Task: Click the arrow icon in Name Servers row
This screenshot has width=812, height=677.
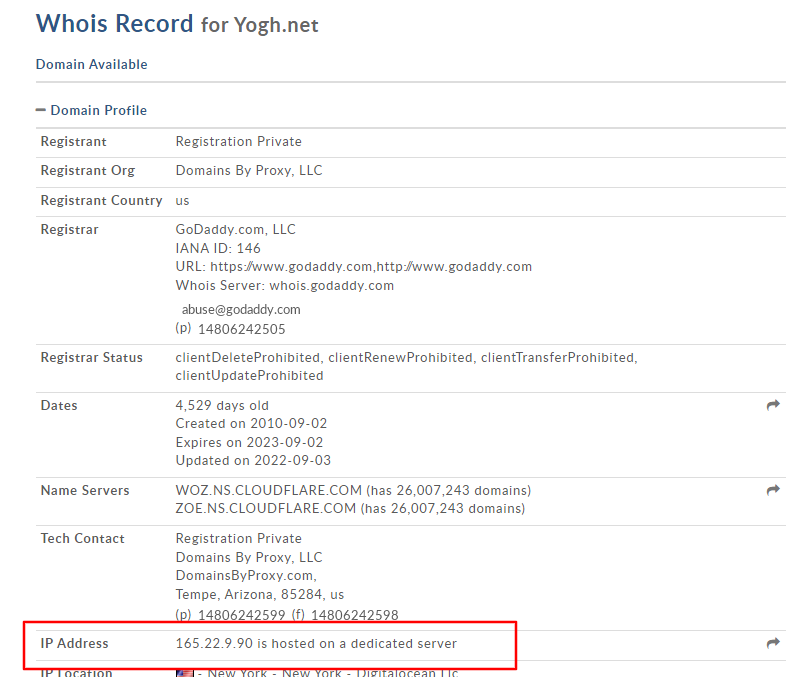Action: click(773, 490)
